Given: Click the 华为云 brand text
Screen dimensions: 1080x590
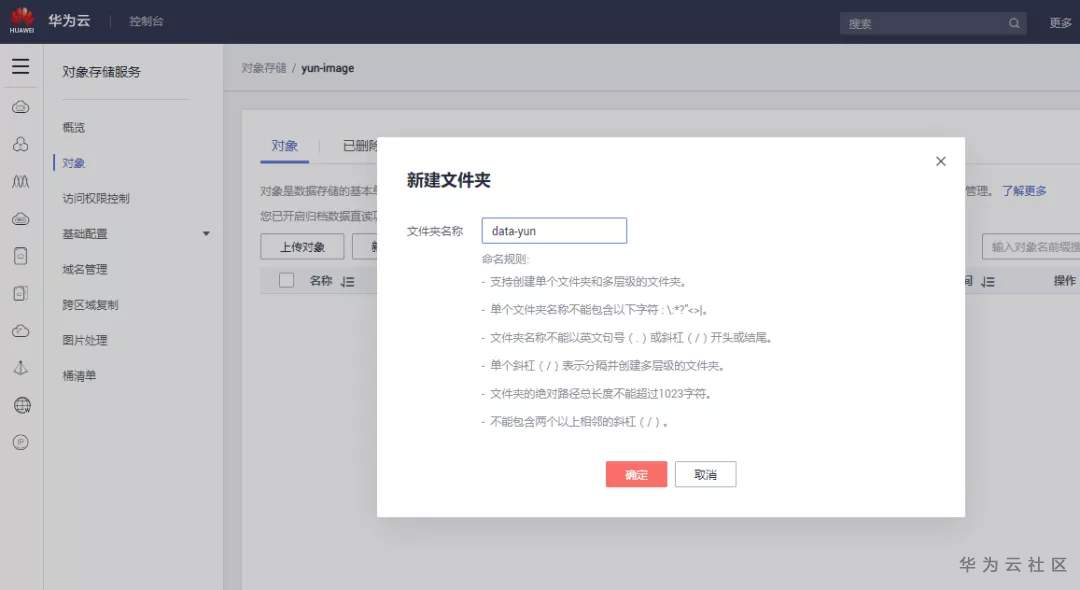Looking at the screenshot, I should click(x=69, y=21).
